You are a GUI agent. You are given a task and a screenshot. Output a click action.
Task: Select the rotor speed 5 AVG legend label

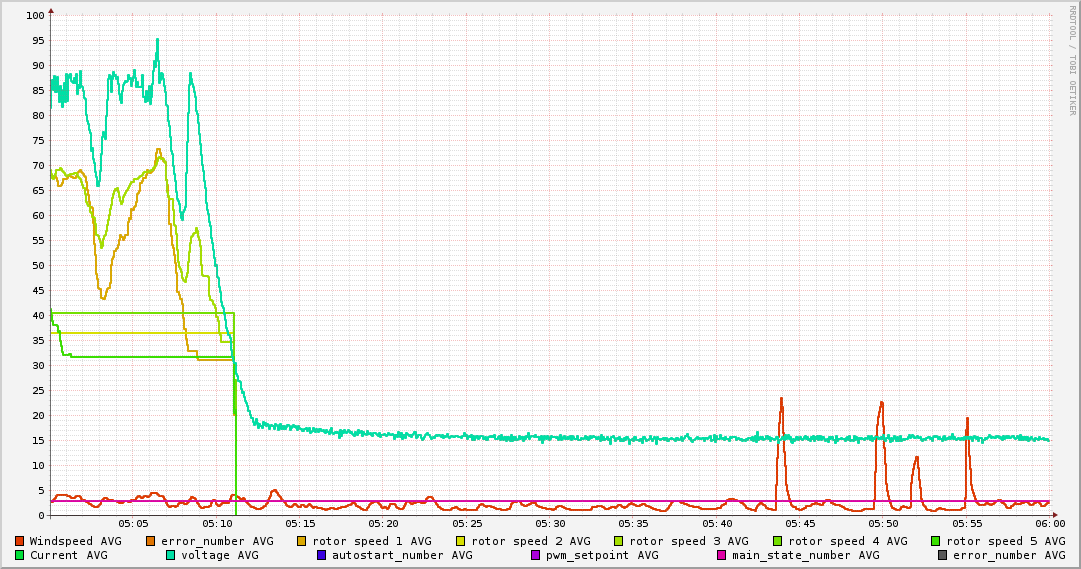tap(1006, 541)
